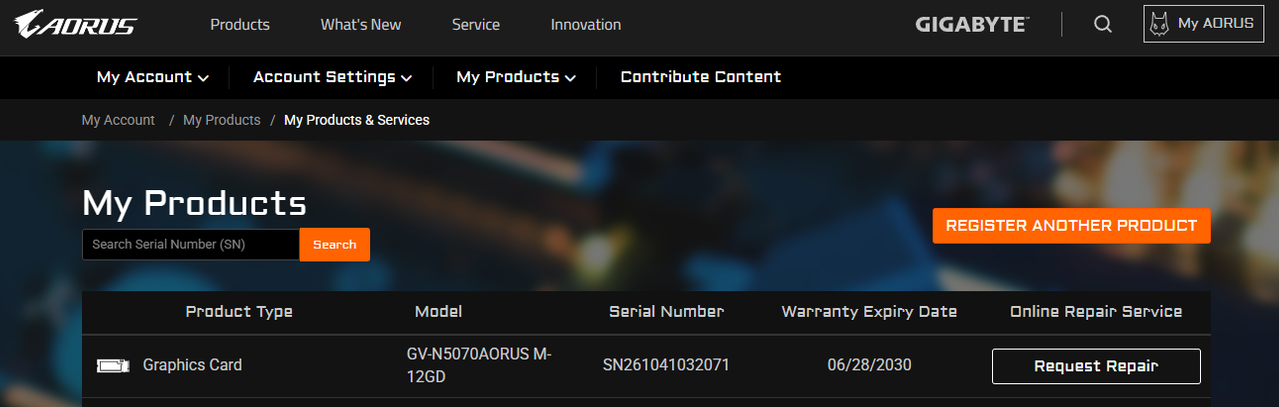Click the orange Search button

coord(335,244)
